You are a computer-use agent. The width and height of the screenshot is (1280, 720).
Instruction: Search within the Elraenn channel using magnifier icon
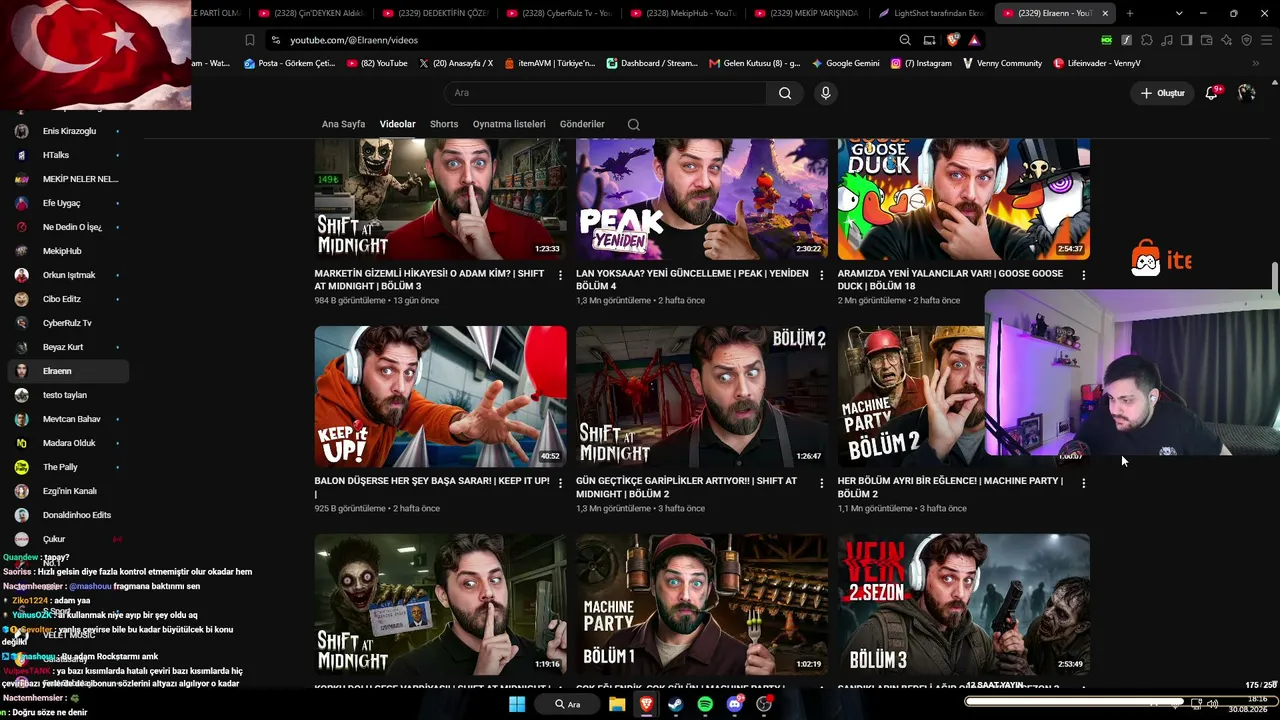point(633,124)
